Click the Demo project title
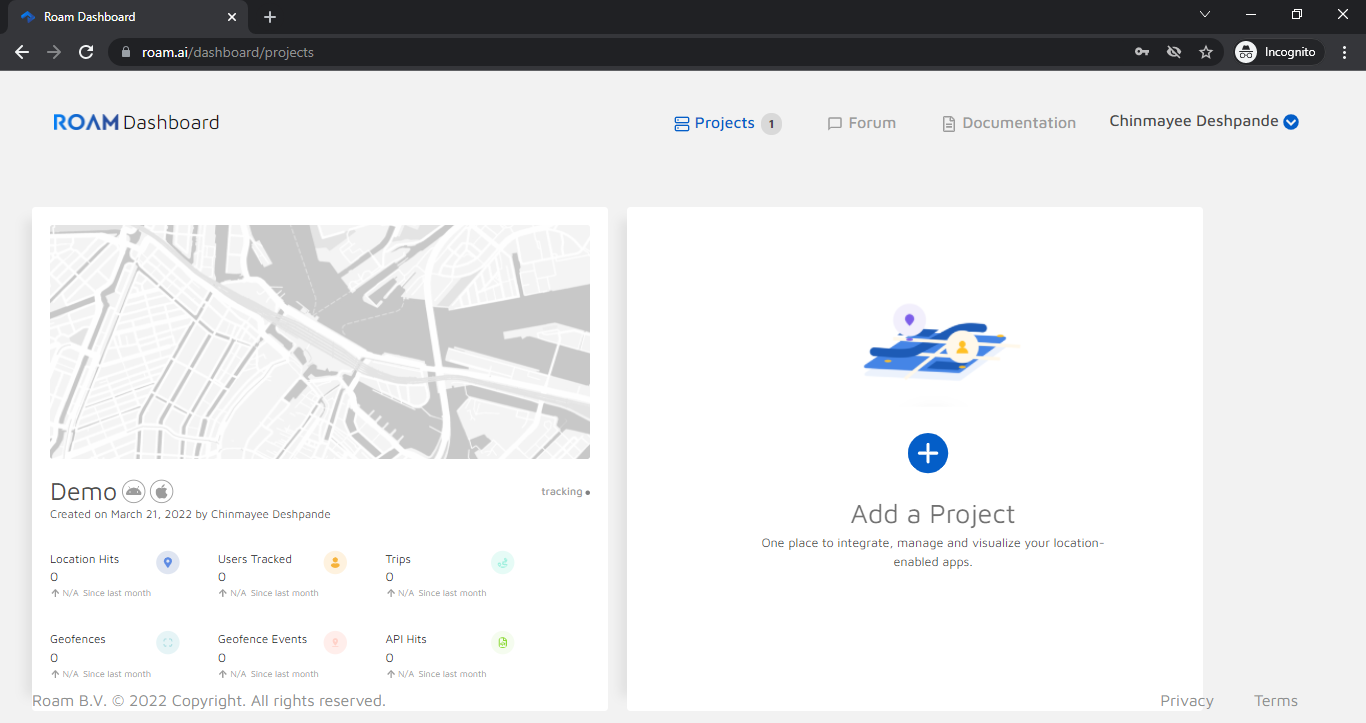Image resolution: width=1366 pixels, height=723 pixels. click(83, 491)
